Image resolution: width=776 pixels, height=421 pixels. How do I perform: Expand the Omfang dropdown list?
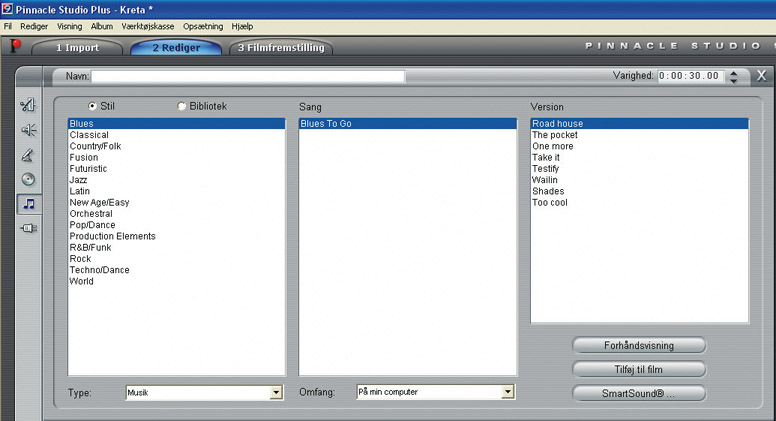click(508, 392)
